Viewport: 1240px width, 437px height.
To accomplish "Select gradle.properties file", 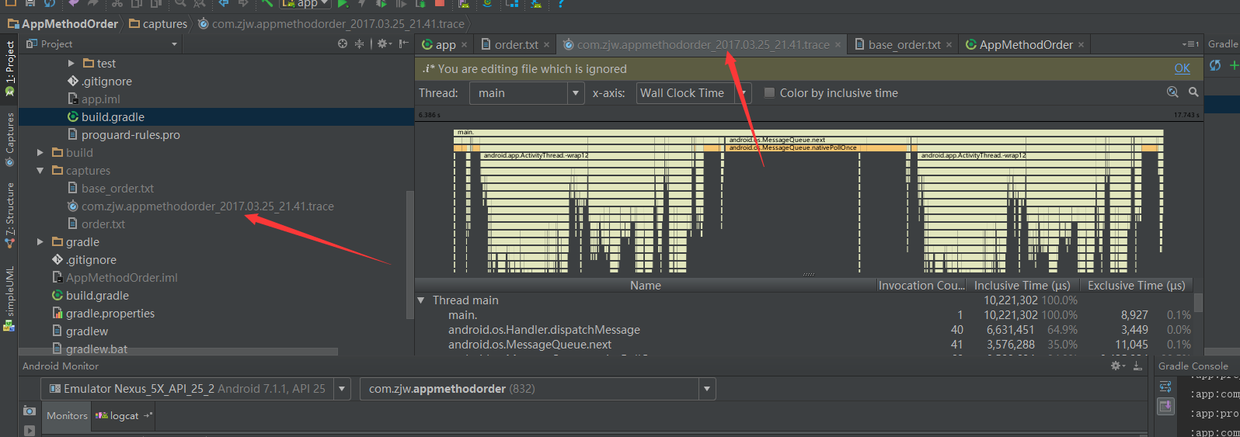I will click(x=103, y=313).
